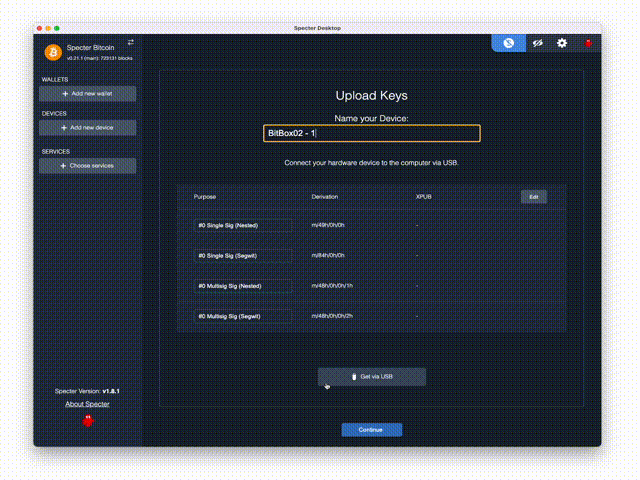The height and width of the screenshot is (480, 640).
Task: Click derivation m/48h/0h/0h/2h
Action: click(x=332, y=316)
